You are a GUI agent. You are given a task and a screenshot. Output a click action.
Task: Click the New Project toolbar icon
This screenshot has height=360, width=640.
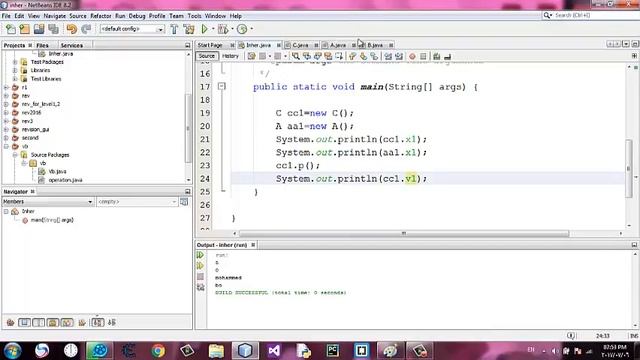(x=24, y=29)
